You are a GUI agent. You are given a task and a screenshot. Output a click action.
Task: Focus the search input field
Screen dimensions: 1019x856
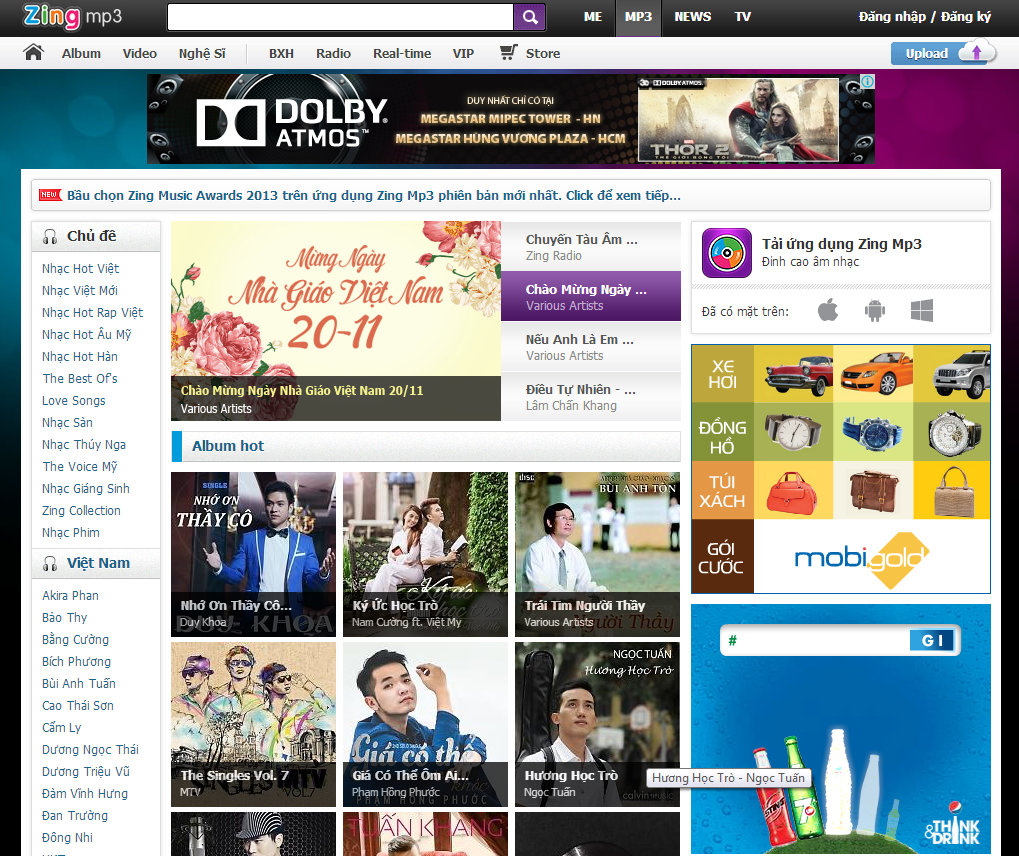pyautogui.click(x=341, y=18)
